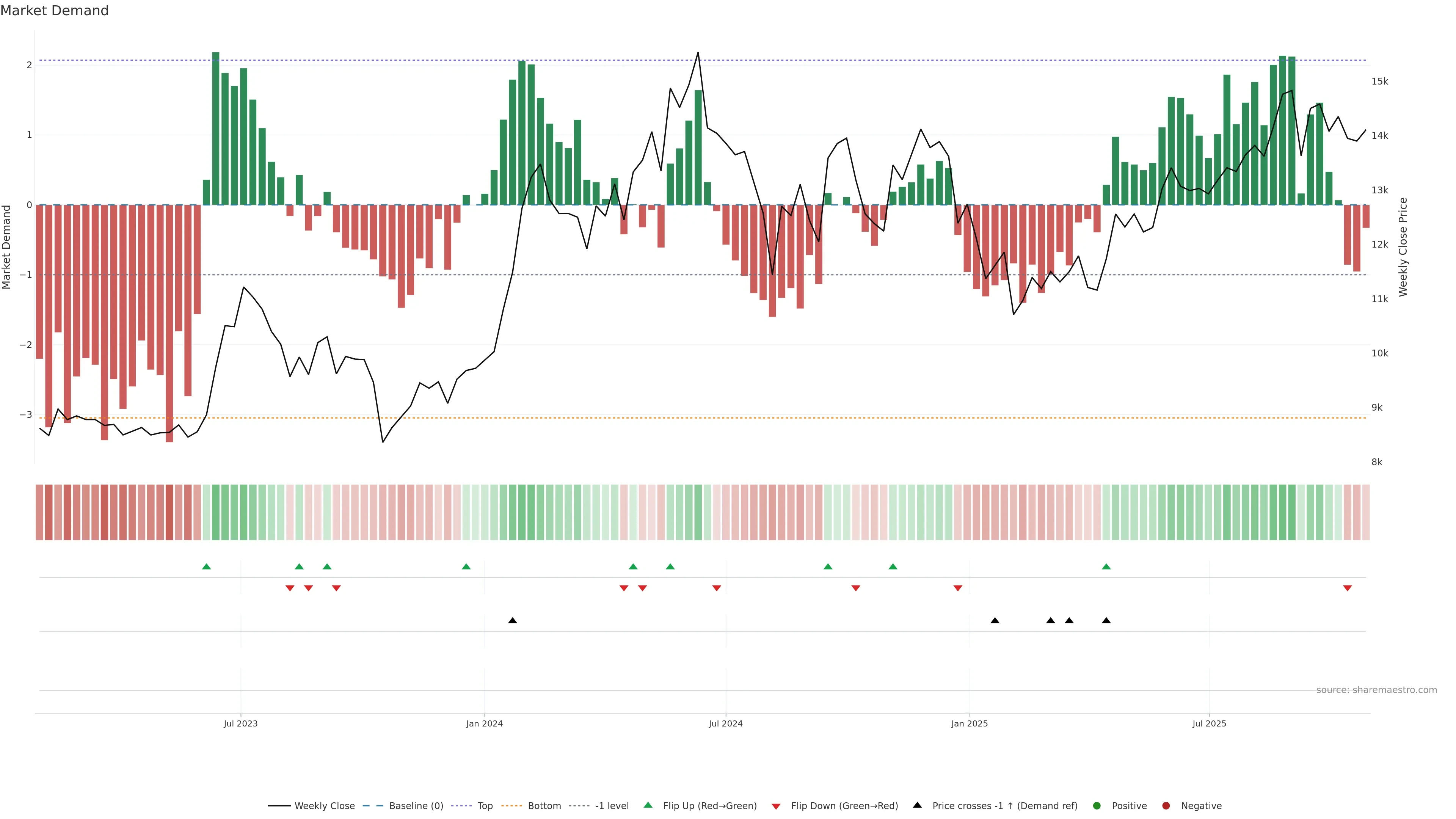Click the Jul 2023 x-axis label

(240, 723)
